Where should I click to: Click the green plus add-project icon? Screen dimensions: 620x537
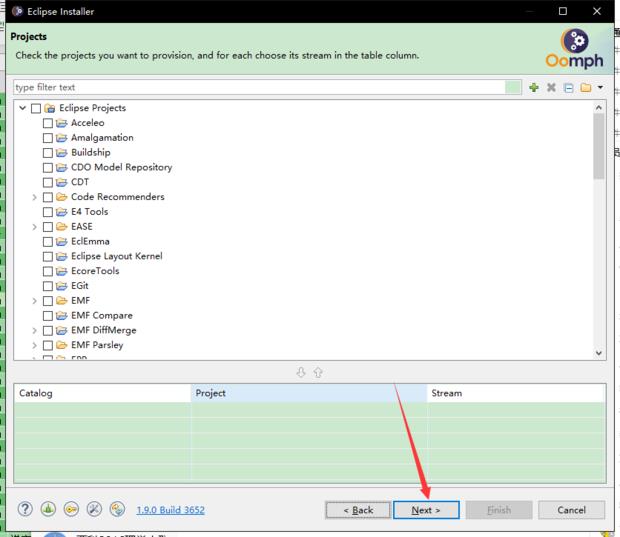[534, 88]
